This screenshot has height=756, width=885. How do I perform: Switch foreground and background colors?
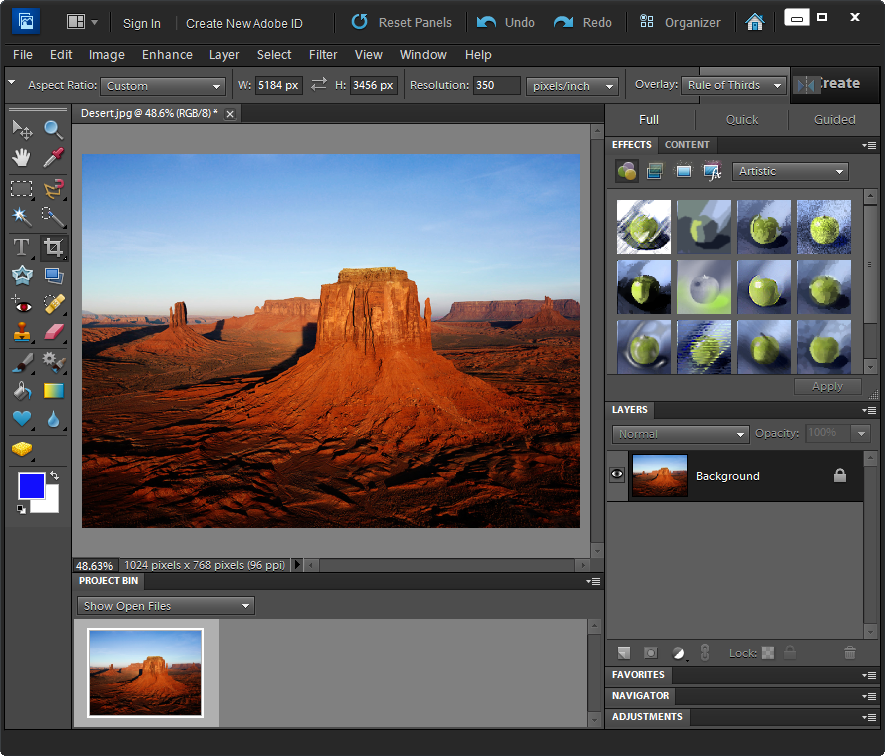coord(54,476)
